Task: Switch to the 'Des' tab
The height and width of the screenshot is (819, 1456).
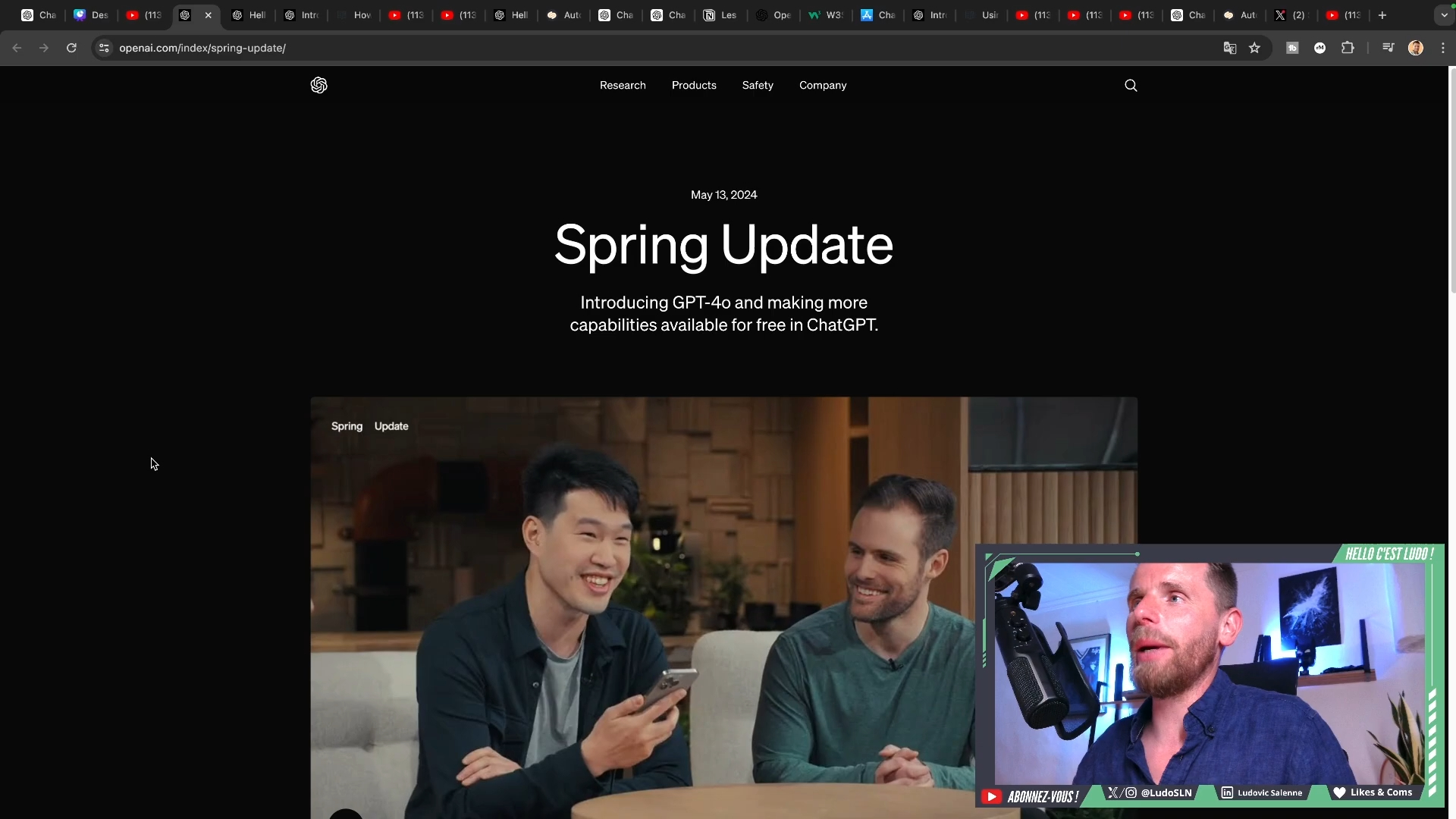Action: point(91,15)
